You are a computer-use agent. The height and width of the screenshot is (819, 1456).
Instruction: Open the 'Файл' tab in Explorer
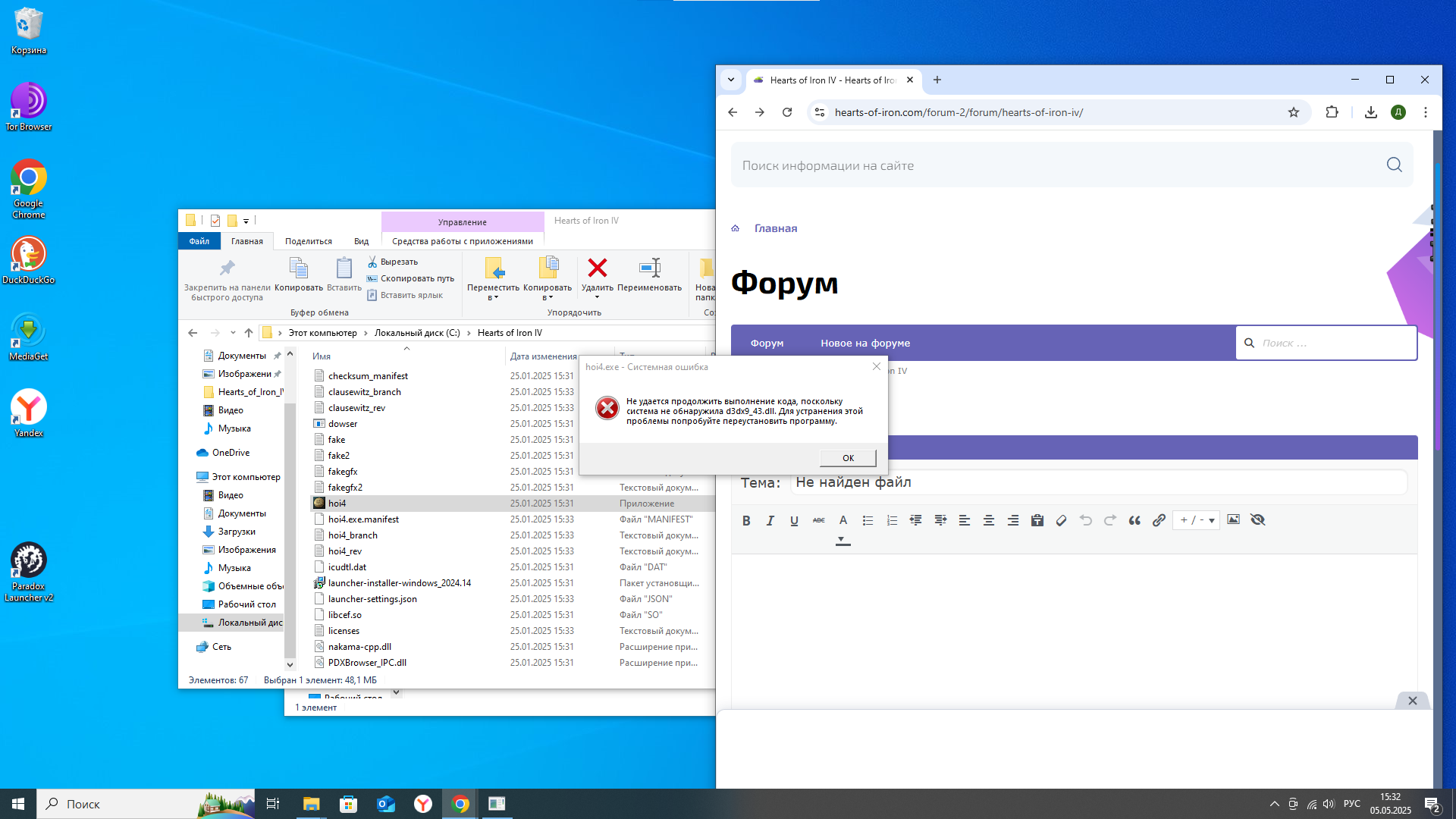(199, 241)
